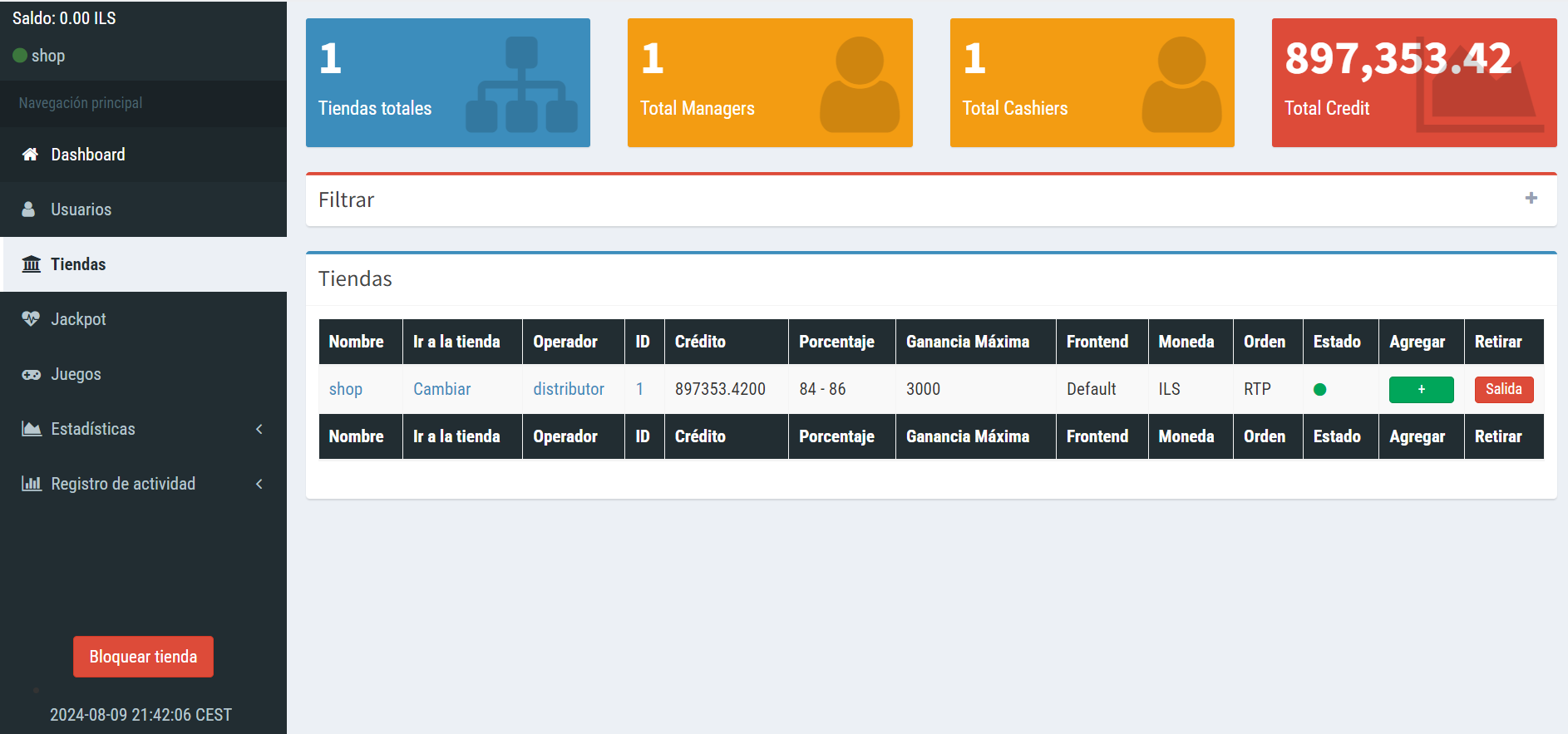The width and height of the screenshot is (1568, 734).
Task: Click the Bloquear tienda button
Action: tap(143, 657)
